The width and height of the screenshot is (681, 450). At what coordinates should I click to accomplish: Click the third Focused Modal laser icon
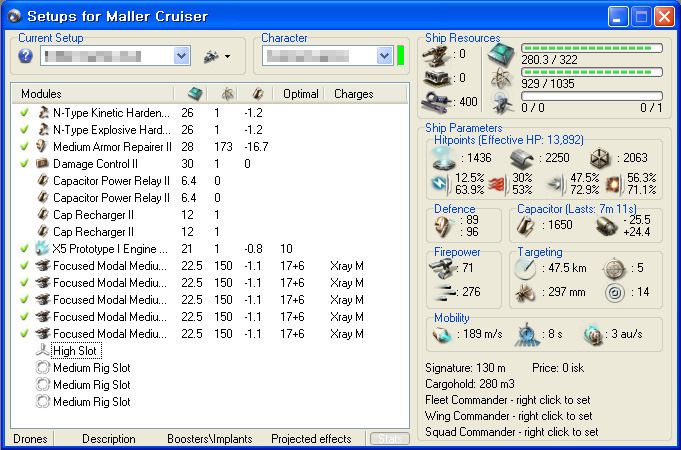[x=43, y=300]
